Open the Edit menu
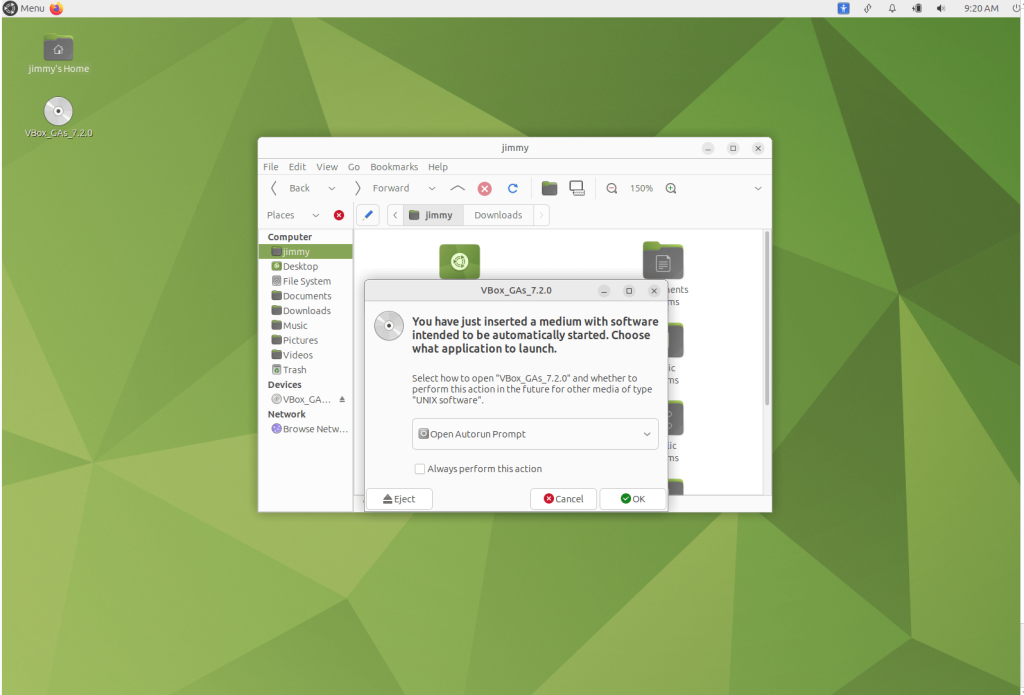 point(297,167)
